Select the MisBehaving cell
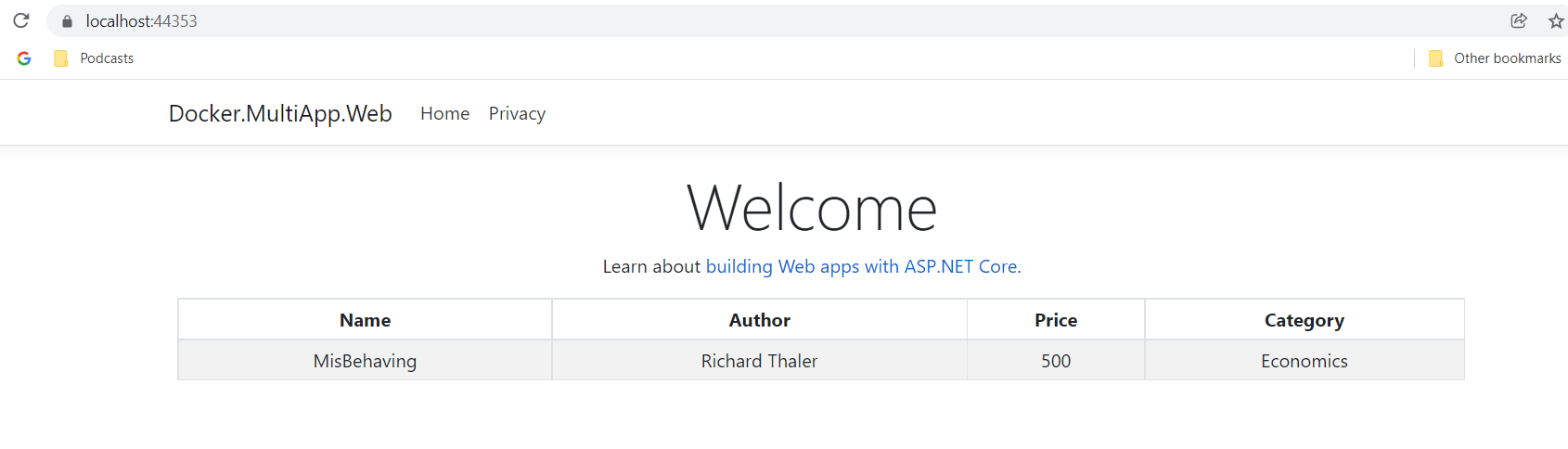 [365, 361]
